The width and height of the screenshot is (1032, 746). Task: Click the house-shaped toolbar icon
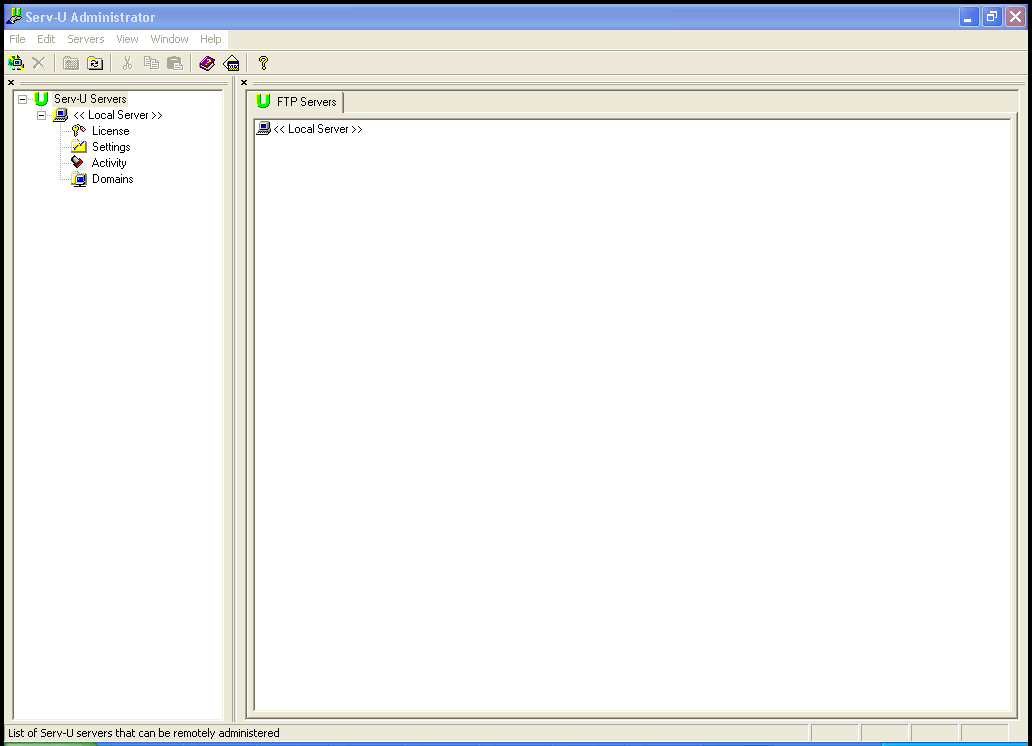(232, 63)
